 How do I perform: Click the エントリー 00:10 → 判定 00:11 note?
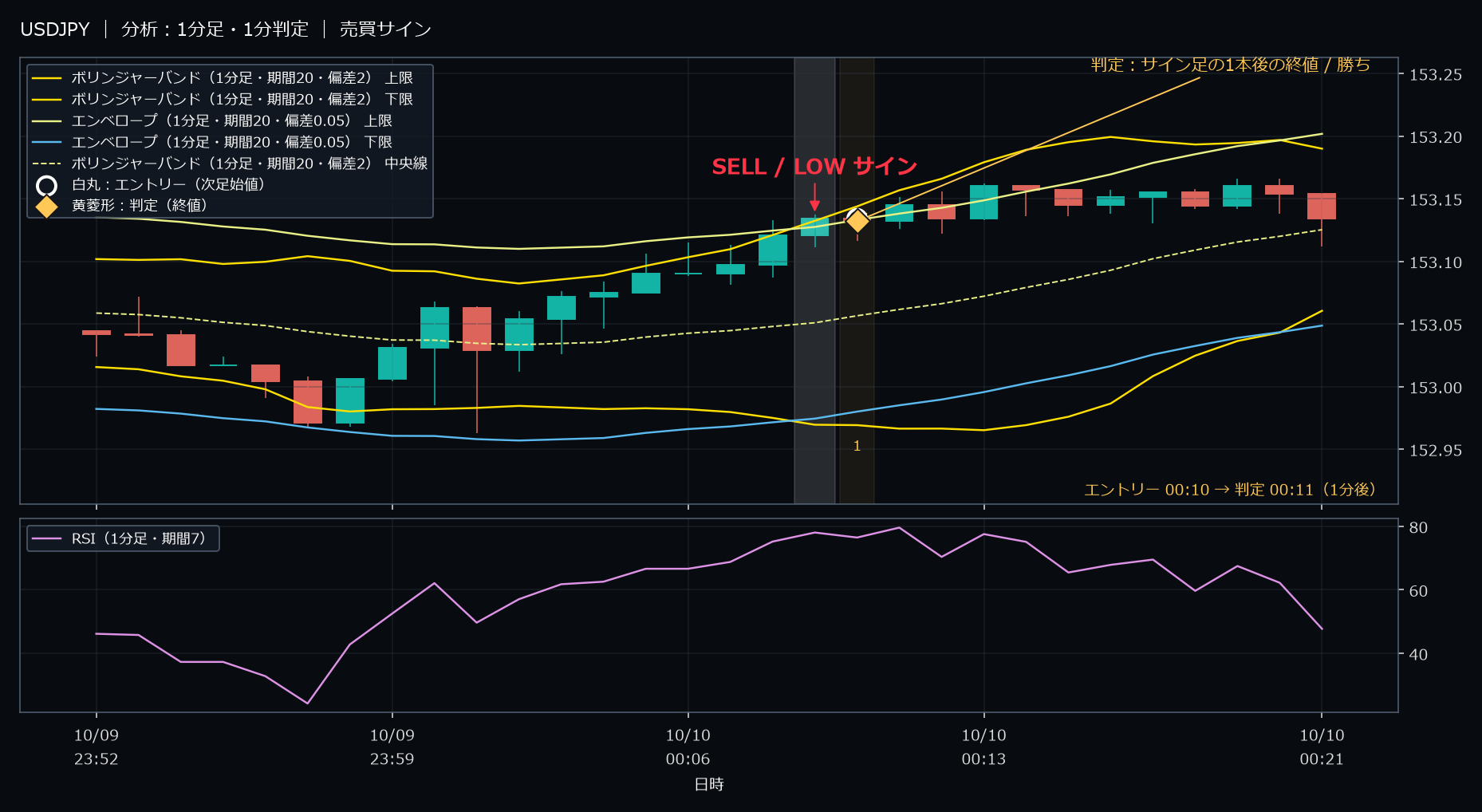pyautogui.click(x=1230, y=490)
